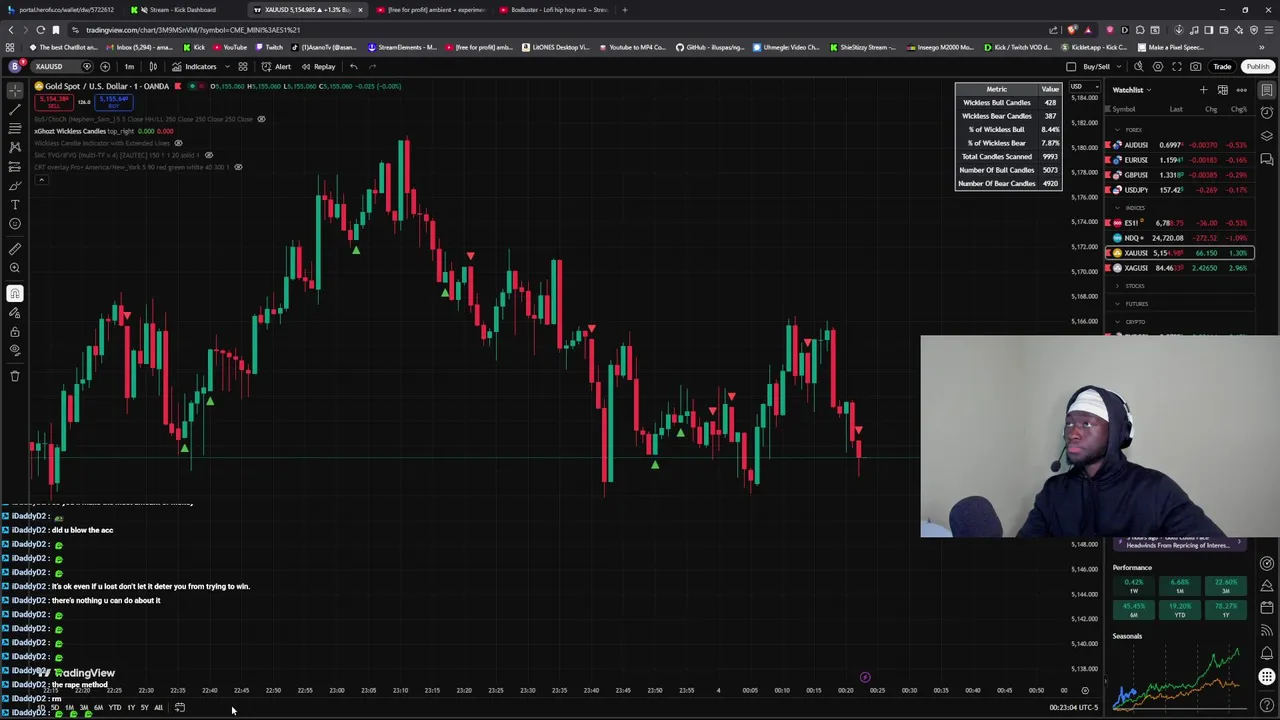Viewport: 1280px width, 720px height.
Task: Click the red SELL price button
Action: pyautogui.click(x=52, y=101)
